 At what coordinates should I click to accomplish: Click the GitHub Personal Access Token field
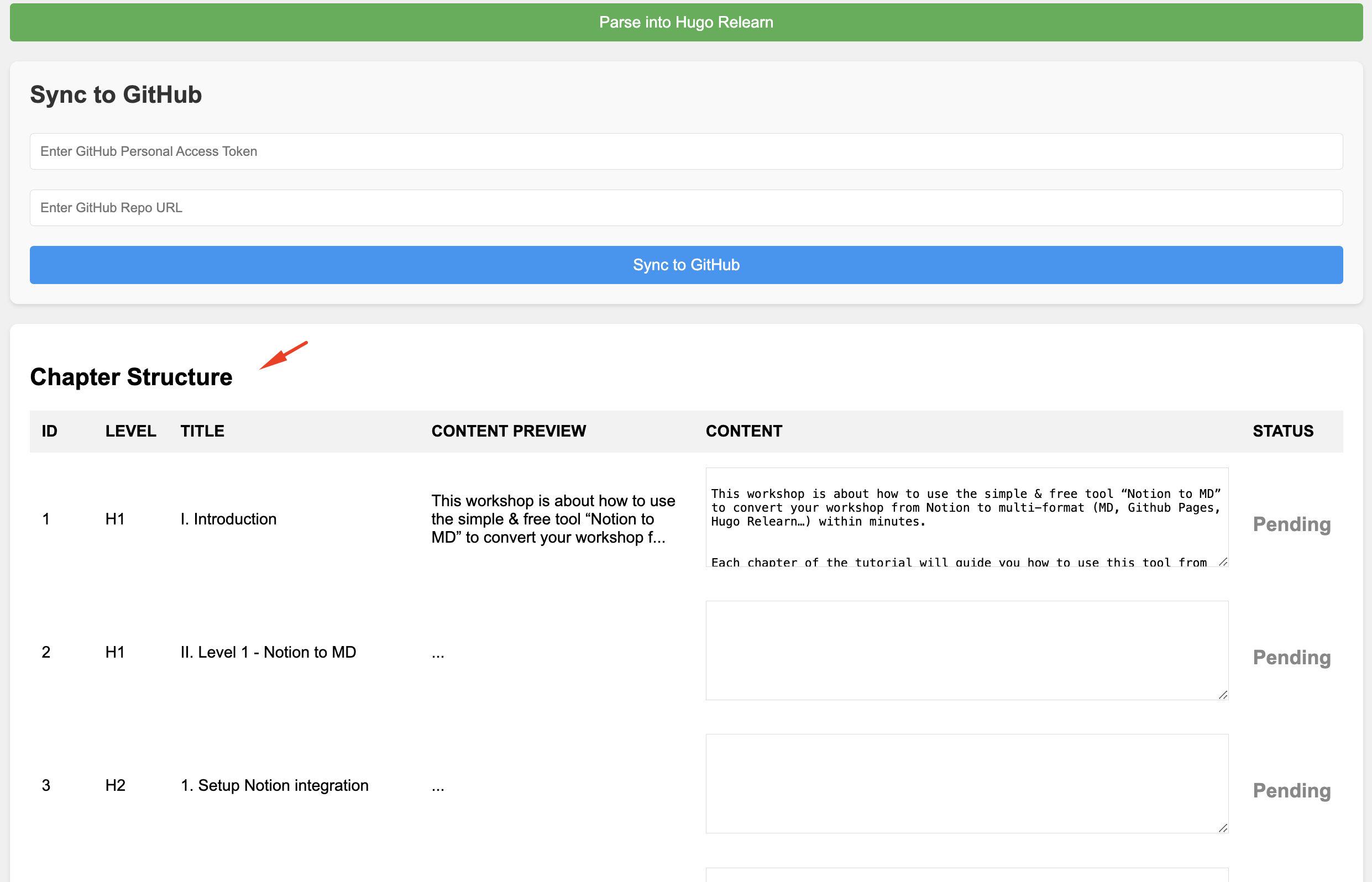(x=685, y=151)
